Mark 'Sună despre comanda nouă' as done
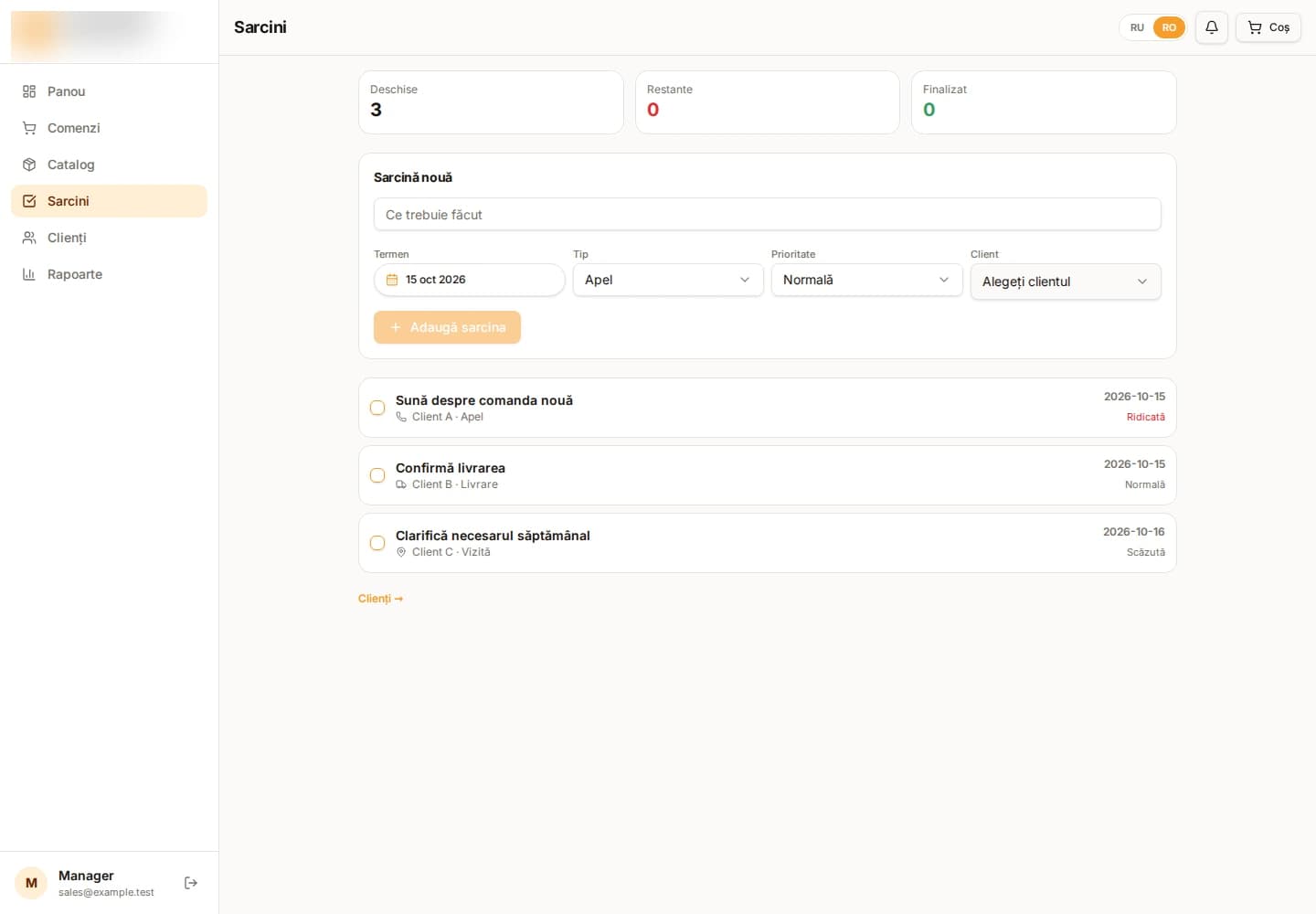Screen dimensions: 1316x914 click(377, 408)
